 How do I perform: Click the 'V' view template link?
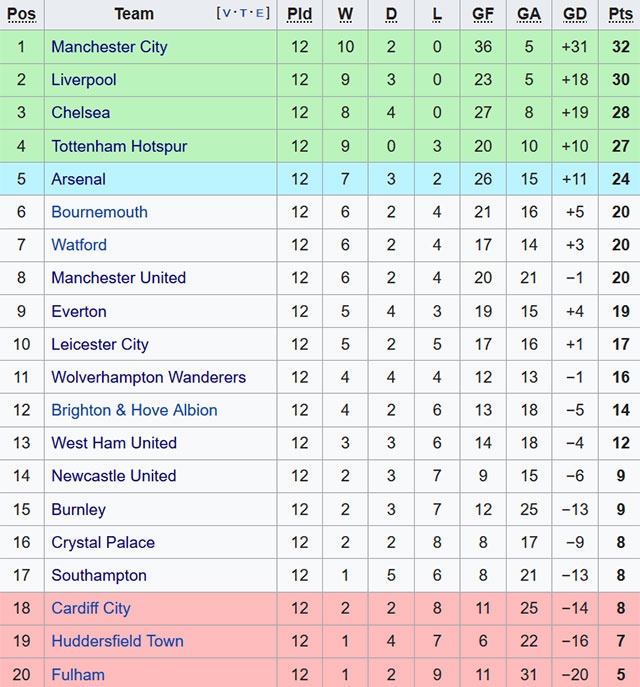coord(227,14)
